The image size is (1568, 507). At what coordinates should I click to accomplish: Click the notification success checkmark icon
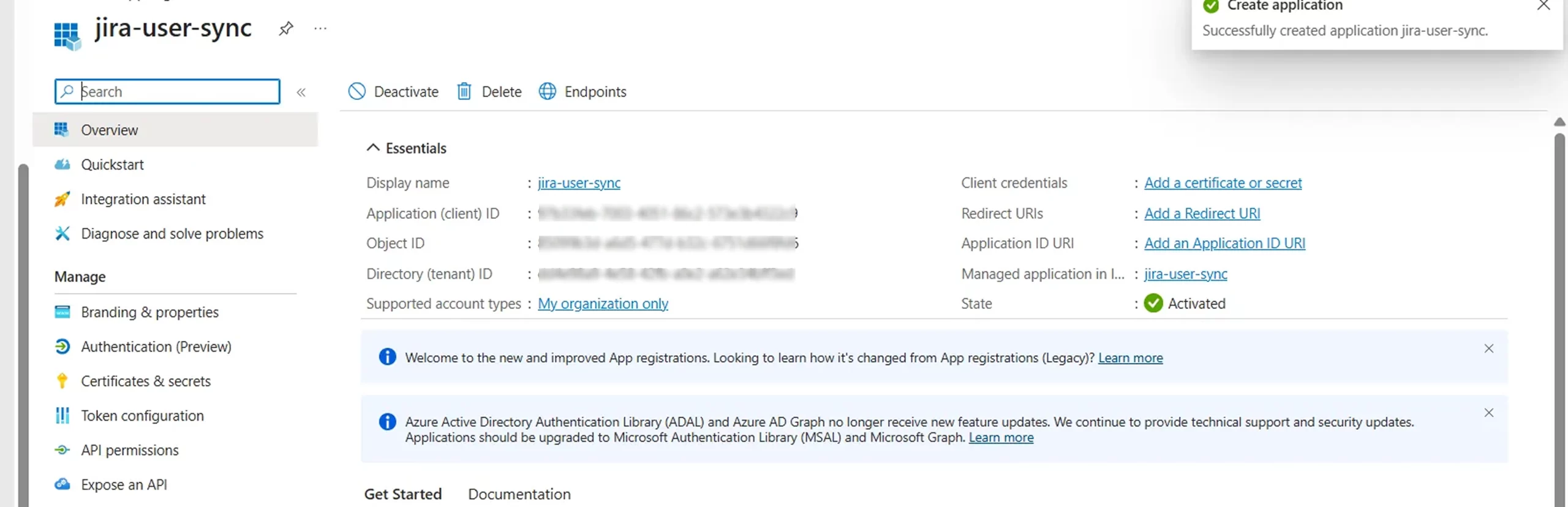point(1211,6)
